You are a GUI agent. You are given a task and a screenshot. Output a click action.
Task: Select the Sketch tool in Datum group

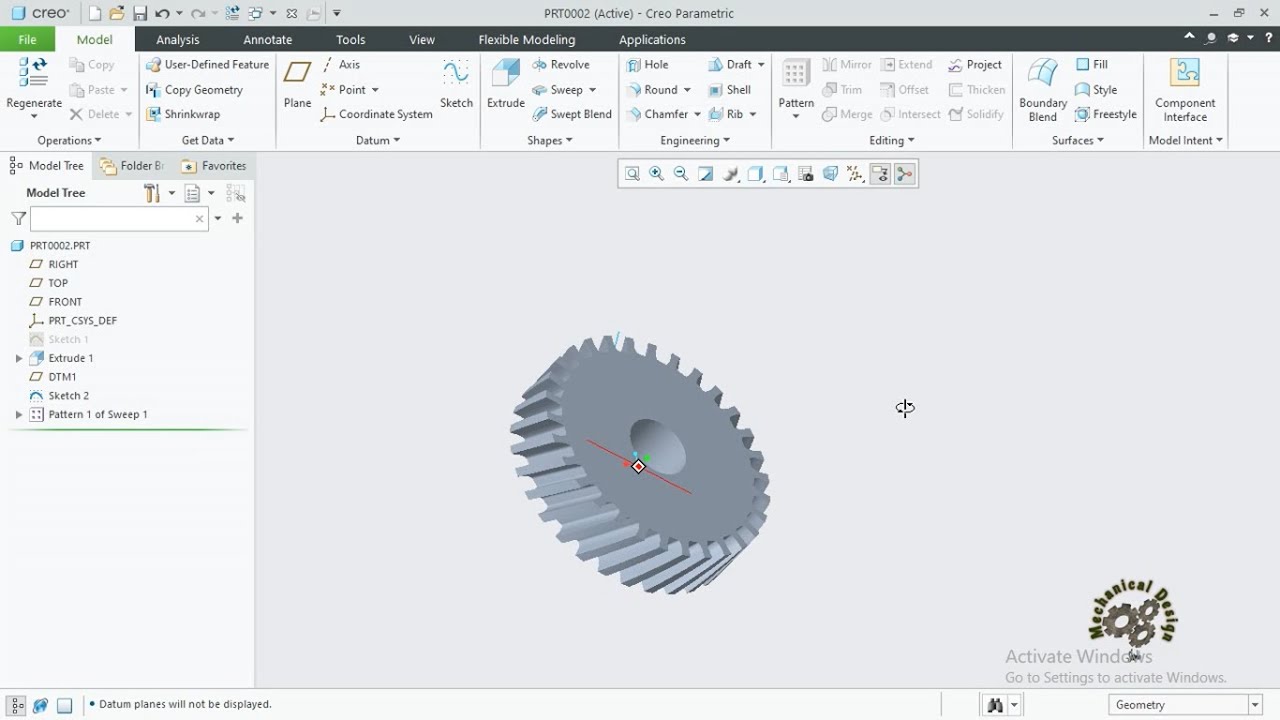point(456,84)
